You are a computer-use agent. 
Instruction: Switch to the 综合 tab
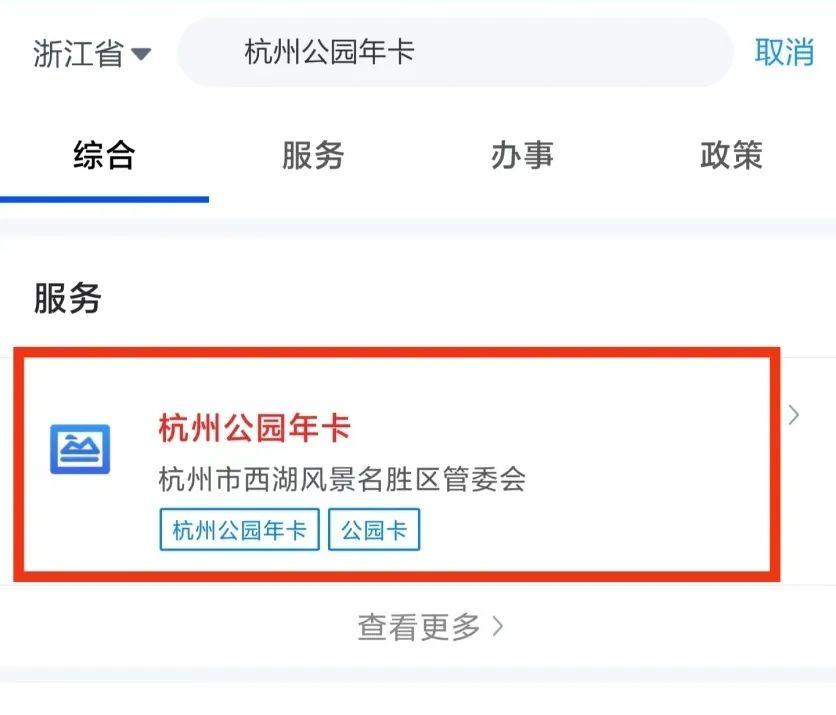pyautogui.click(x=104, y=155)
